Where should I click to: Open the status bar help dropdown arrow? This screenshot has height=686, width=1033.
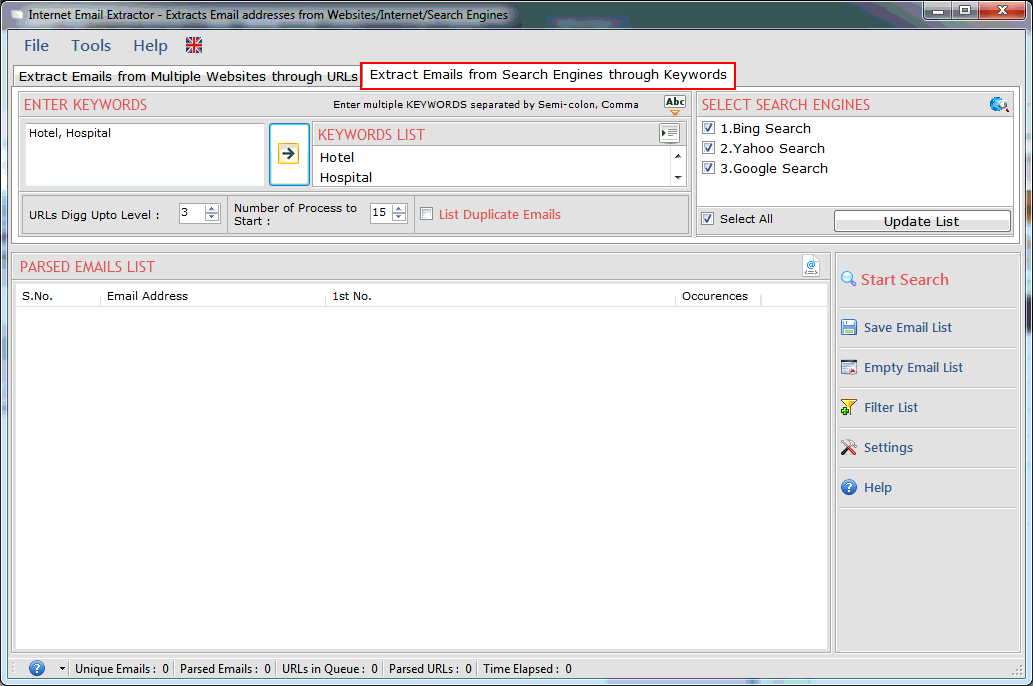tap(62, 669)
